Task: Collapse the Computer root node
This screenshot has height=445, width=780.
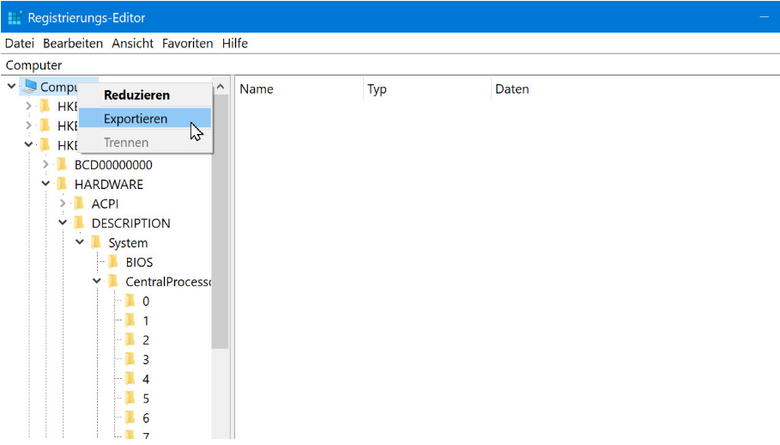Action: click(11, 87)
